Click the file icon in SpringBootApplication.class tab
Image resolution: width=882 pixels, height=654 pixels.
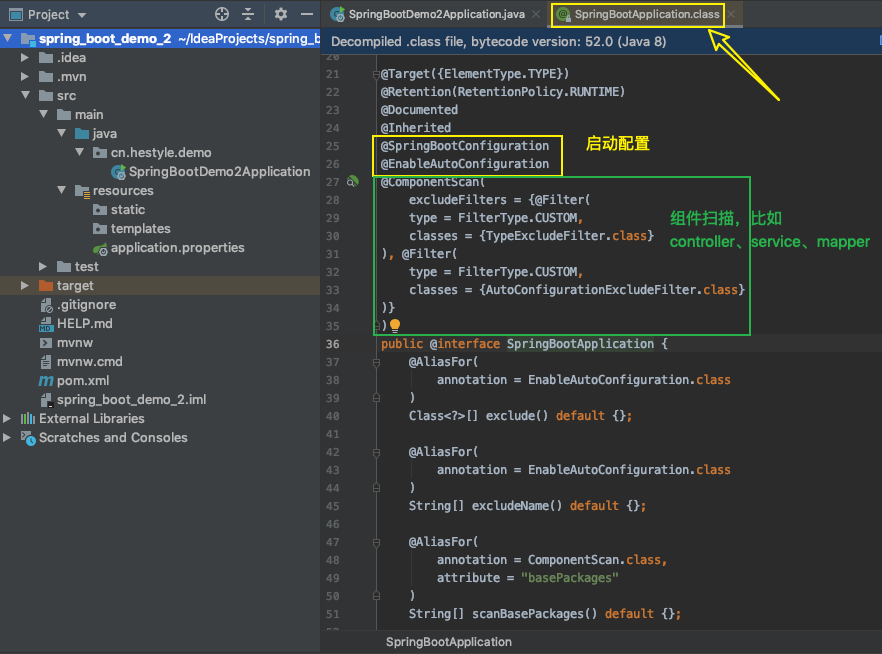coord(563,15)
